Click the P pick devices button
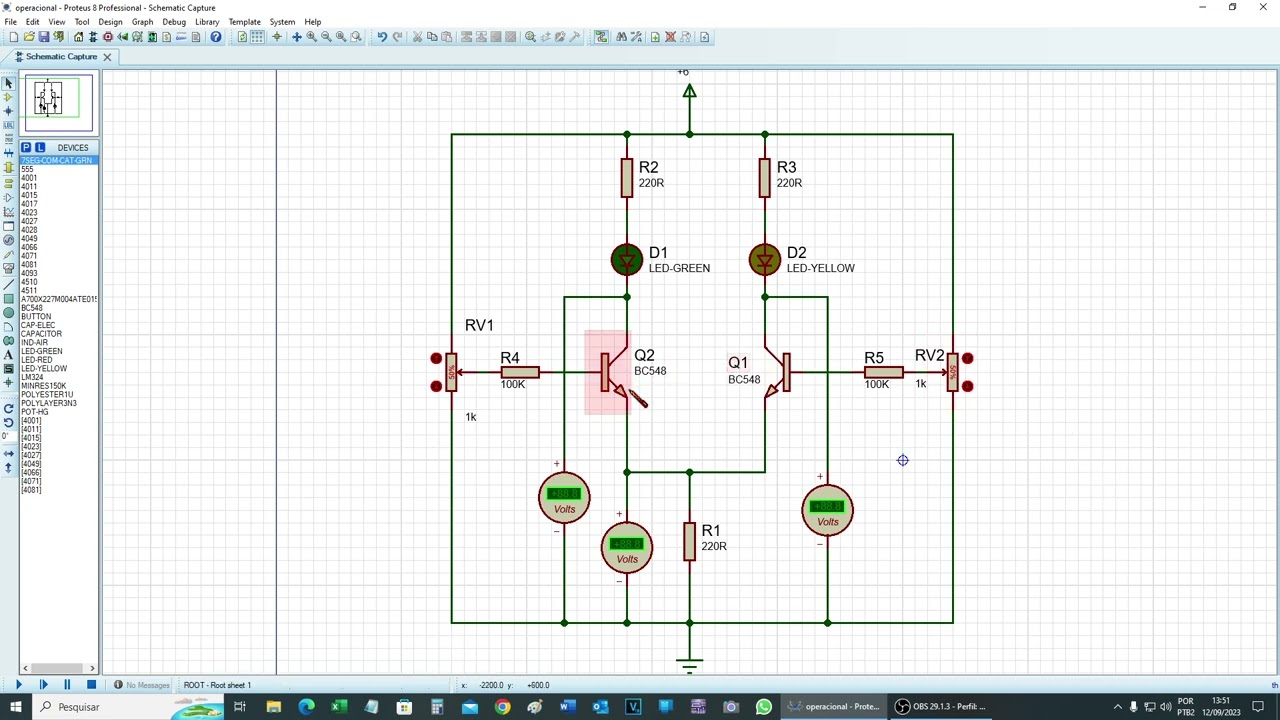1280x720 pixels. click(x=26, y=147)
